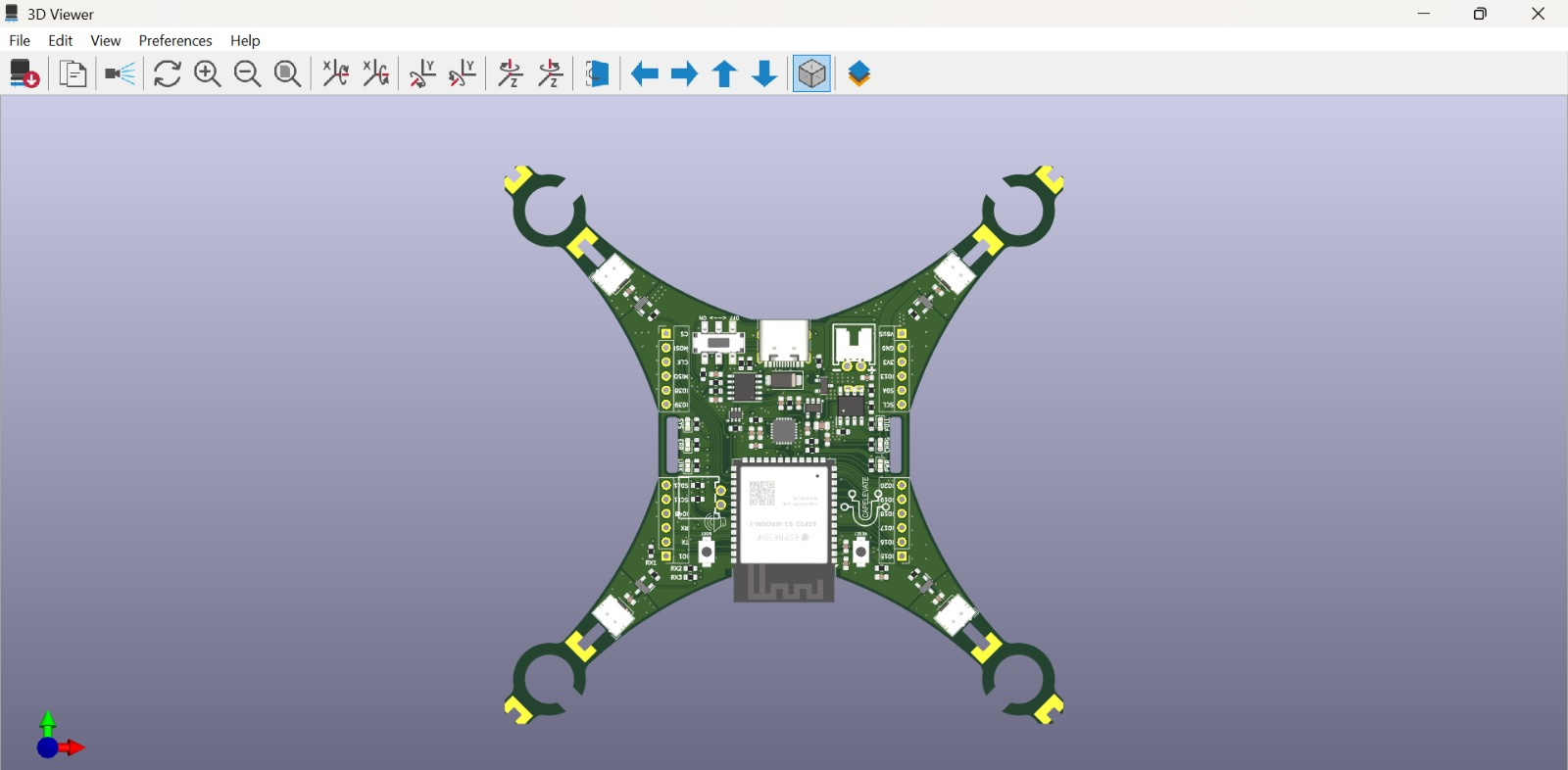Screen dimensions: 1568x770
Task: Minimize the 3D Viewer window
Action: tap(1424, 14)
